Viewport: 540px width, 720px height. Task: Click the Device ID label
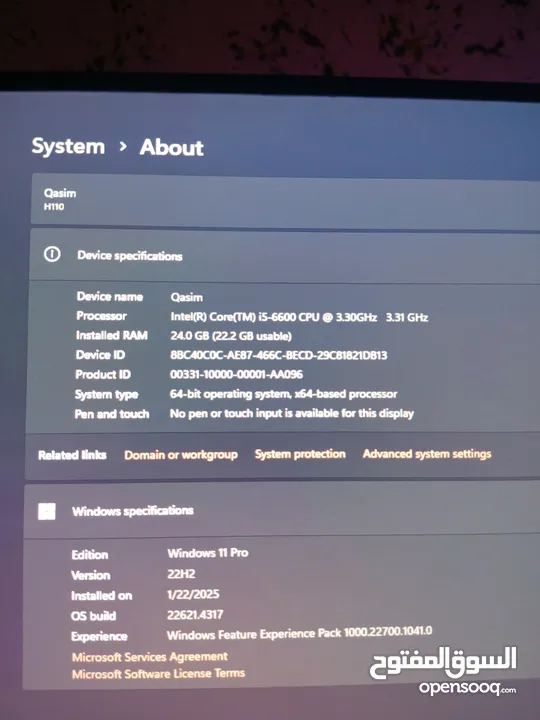coord(100,355)
